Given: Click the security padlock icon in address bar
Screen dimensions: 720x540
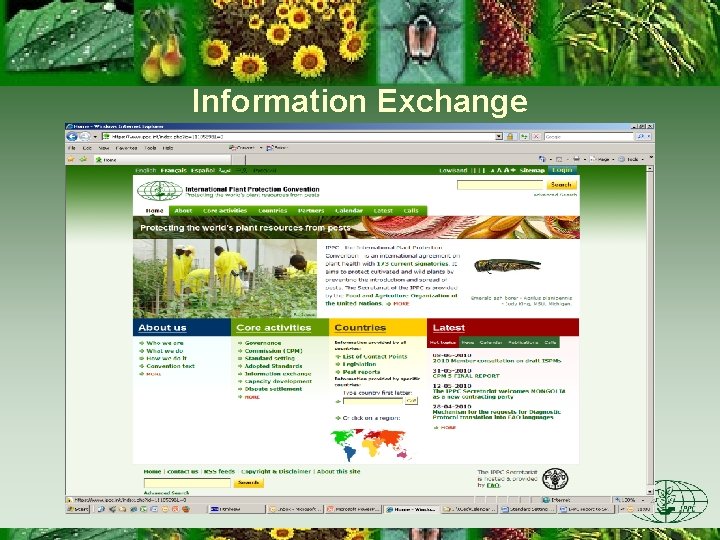Looking at the screenshot, I should click(x=510, y=137).
